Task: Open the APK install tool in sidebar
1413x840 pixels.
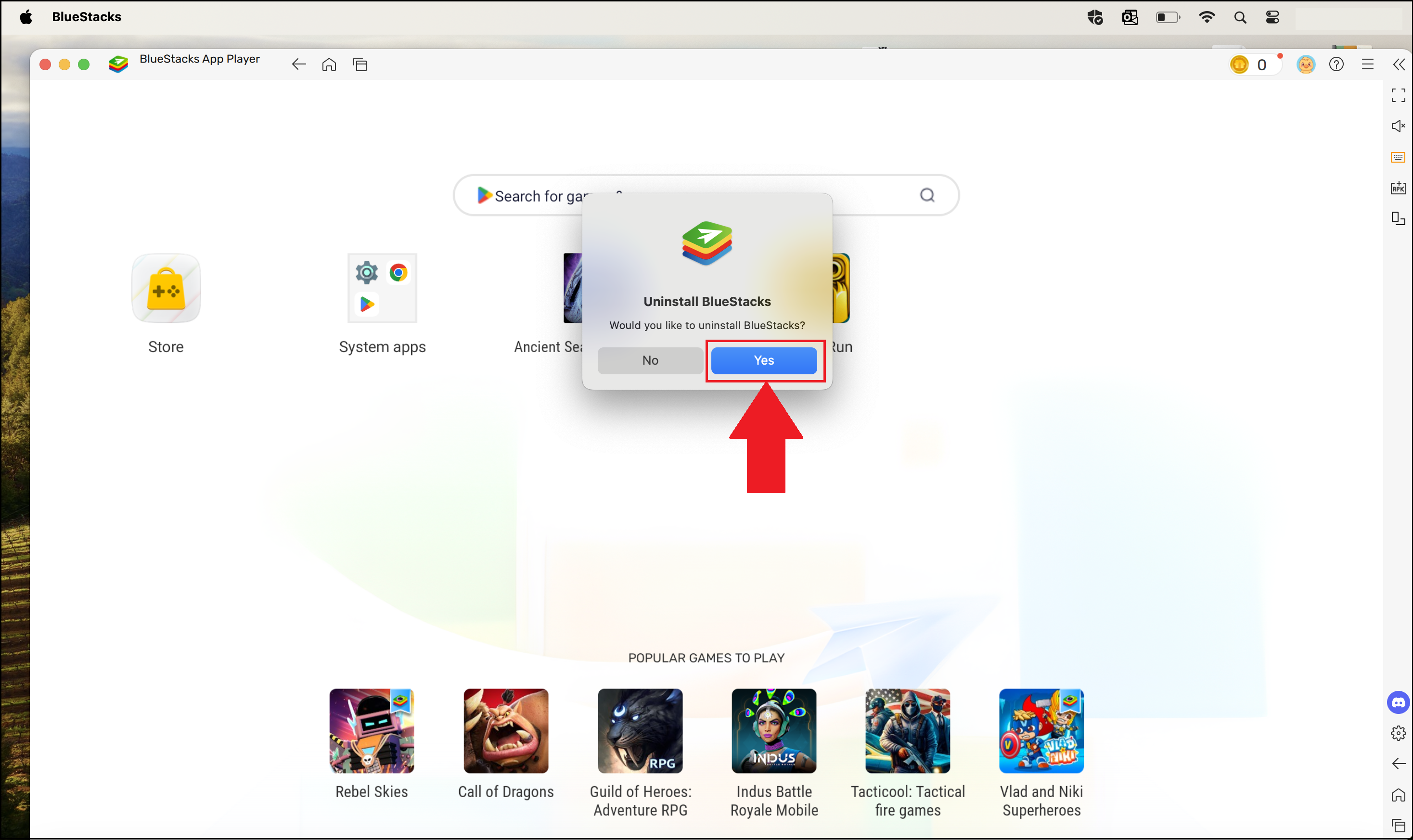Action: click(1398, 187)
